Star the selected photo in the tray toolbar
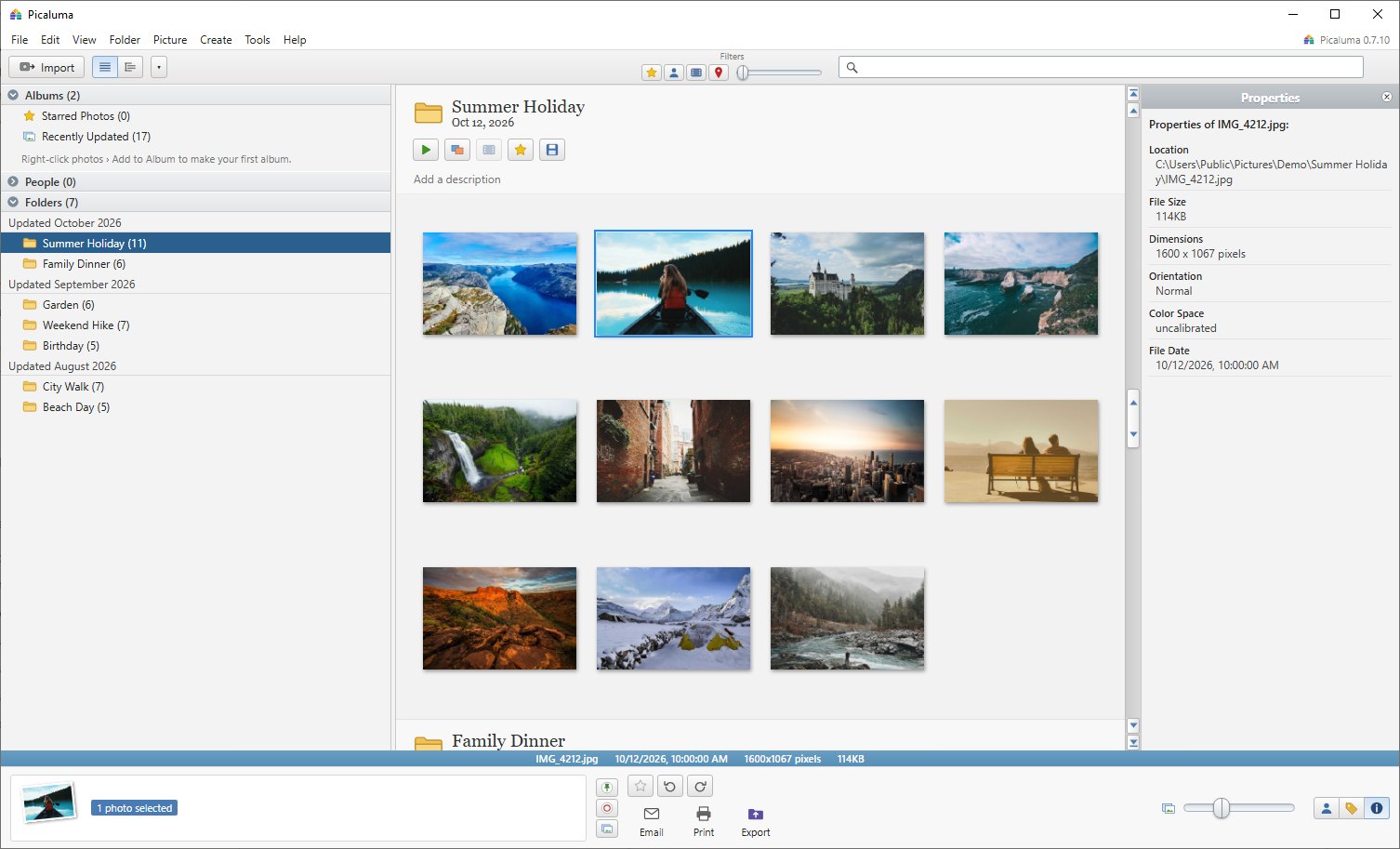 click(641, 787)
